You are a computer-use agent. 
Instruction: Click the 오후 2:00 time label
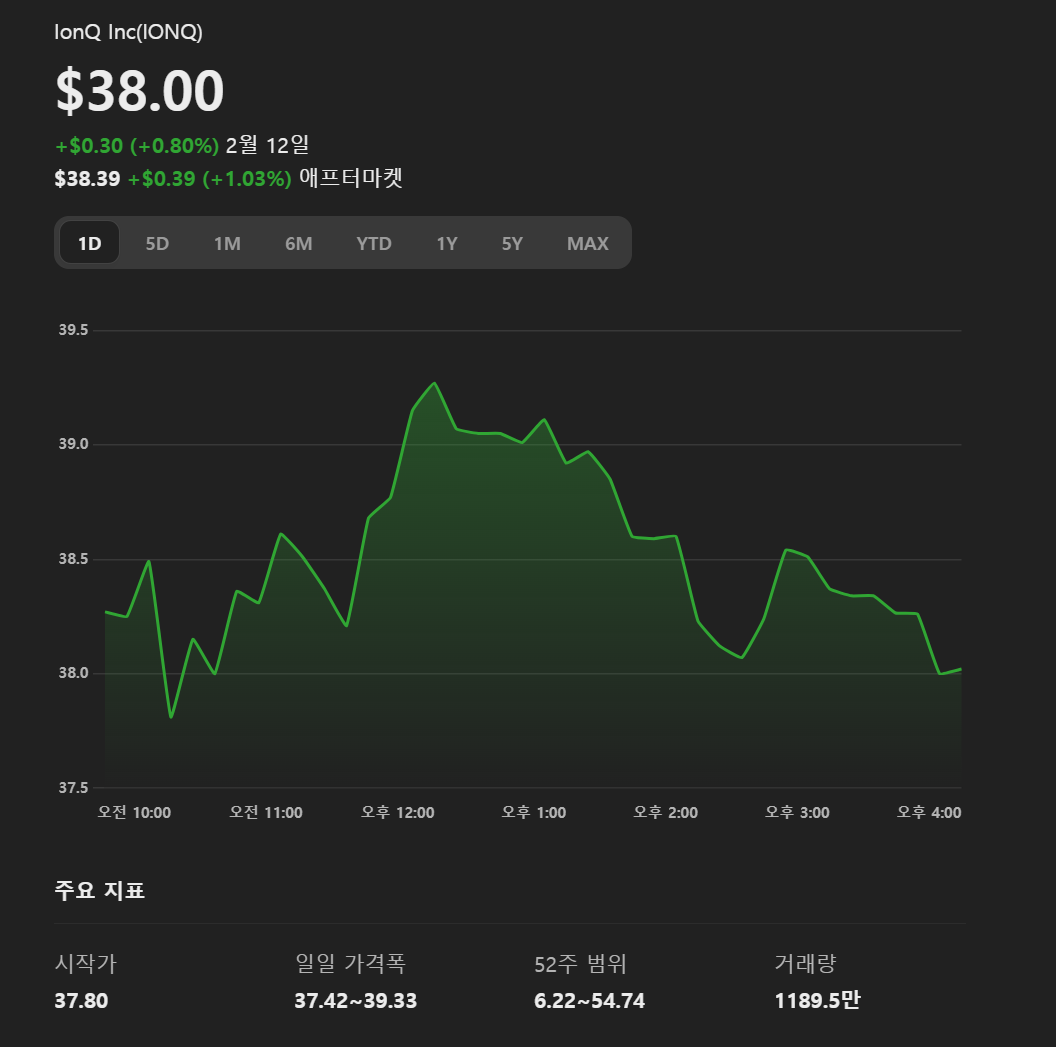665,813
